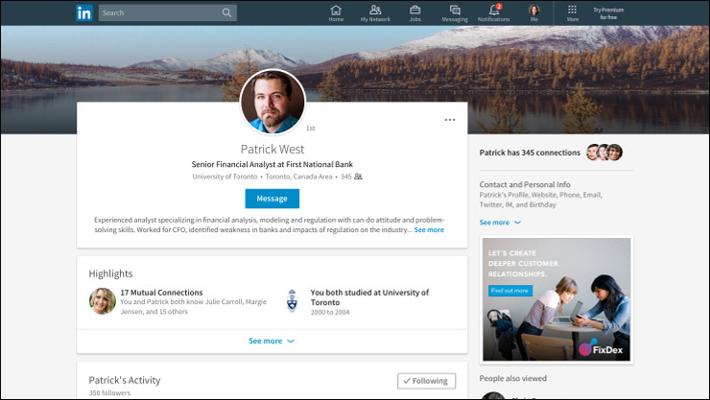Viewport: 710px width, 400px height.
Task: Click into the Search input field
Action: coord(160,13)
